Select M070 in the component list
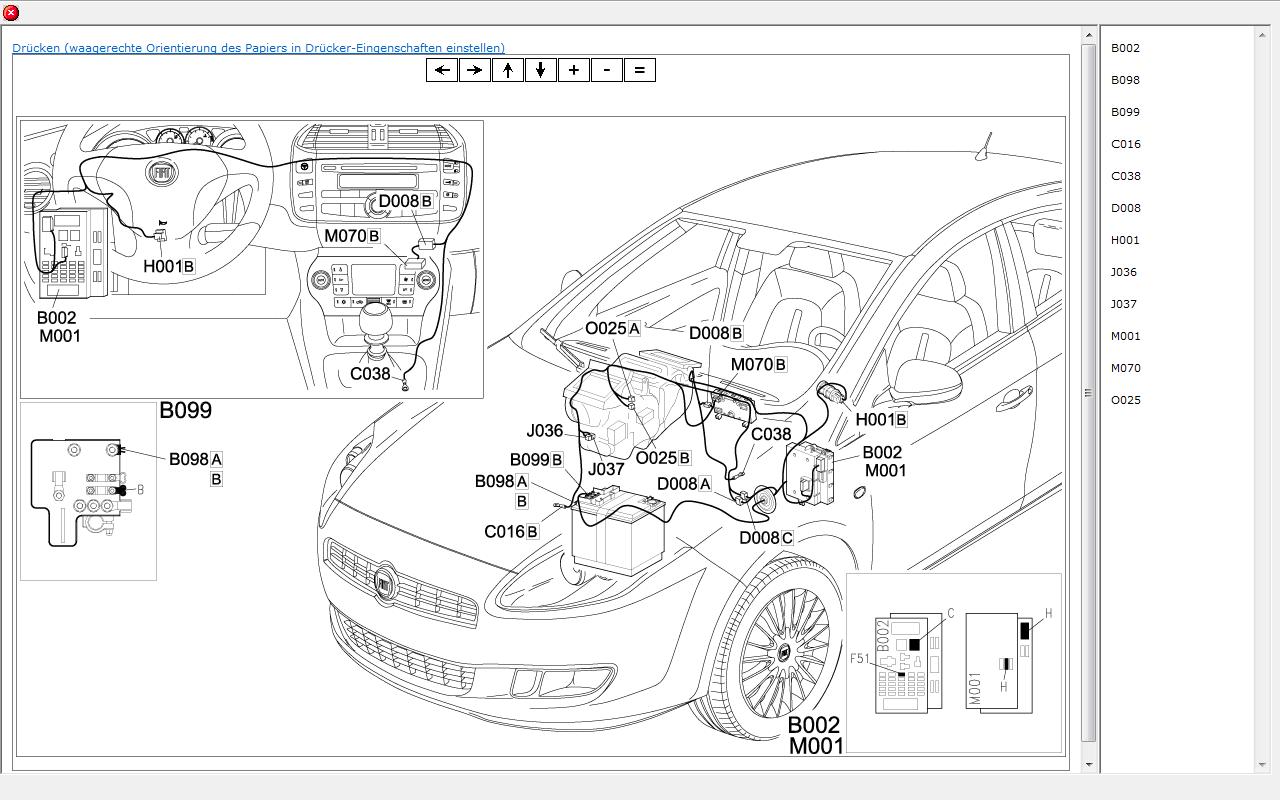Image resolution: width=1280 pixels, height=800 pixels. click(x=1125, y=368)
